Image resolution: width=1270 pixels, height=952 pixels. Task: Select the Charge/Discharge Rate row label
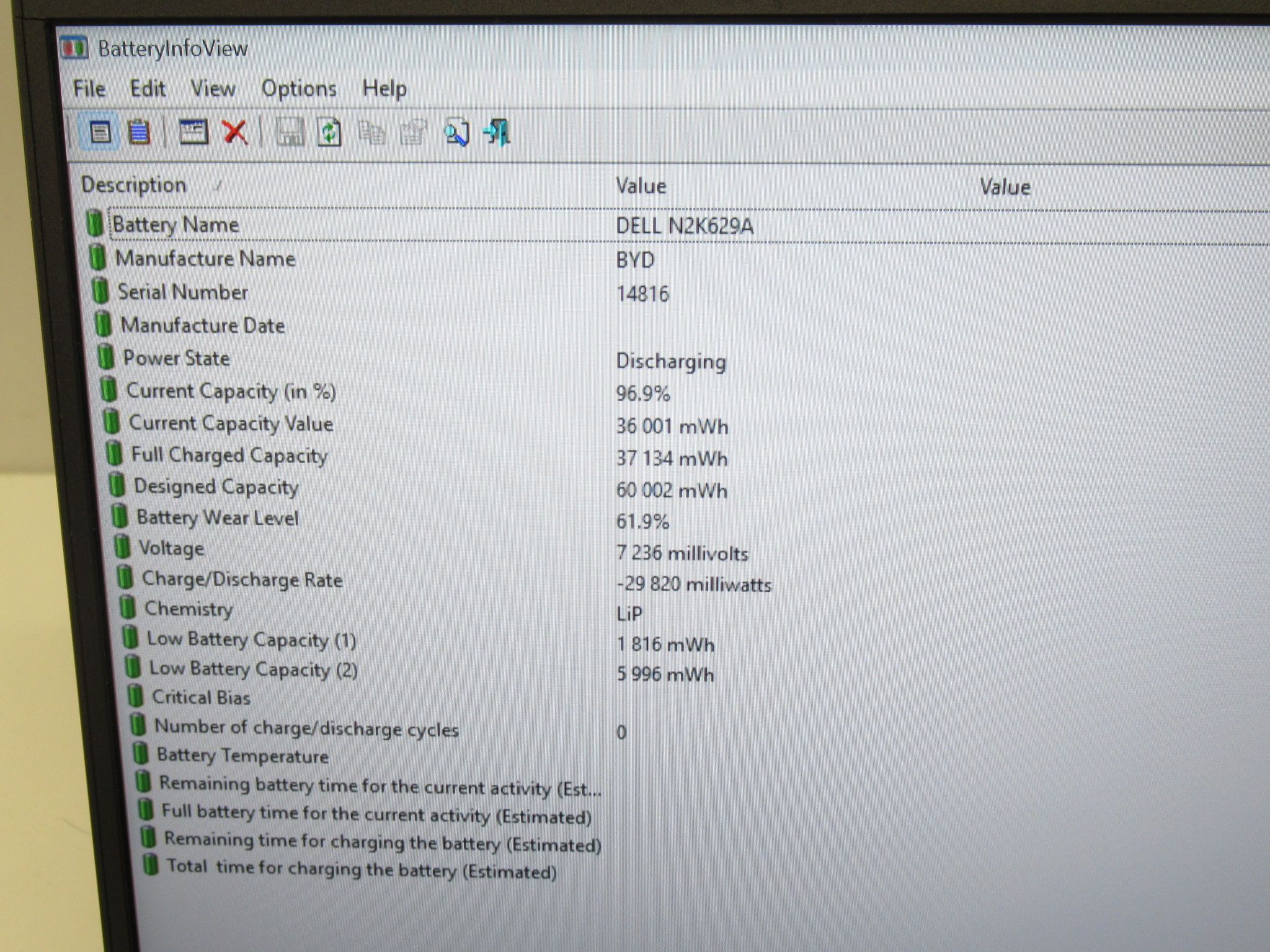pos(242,580)
